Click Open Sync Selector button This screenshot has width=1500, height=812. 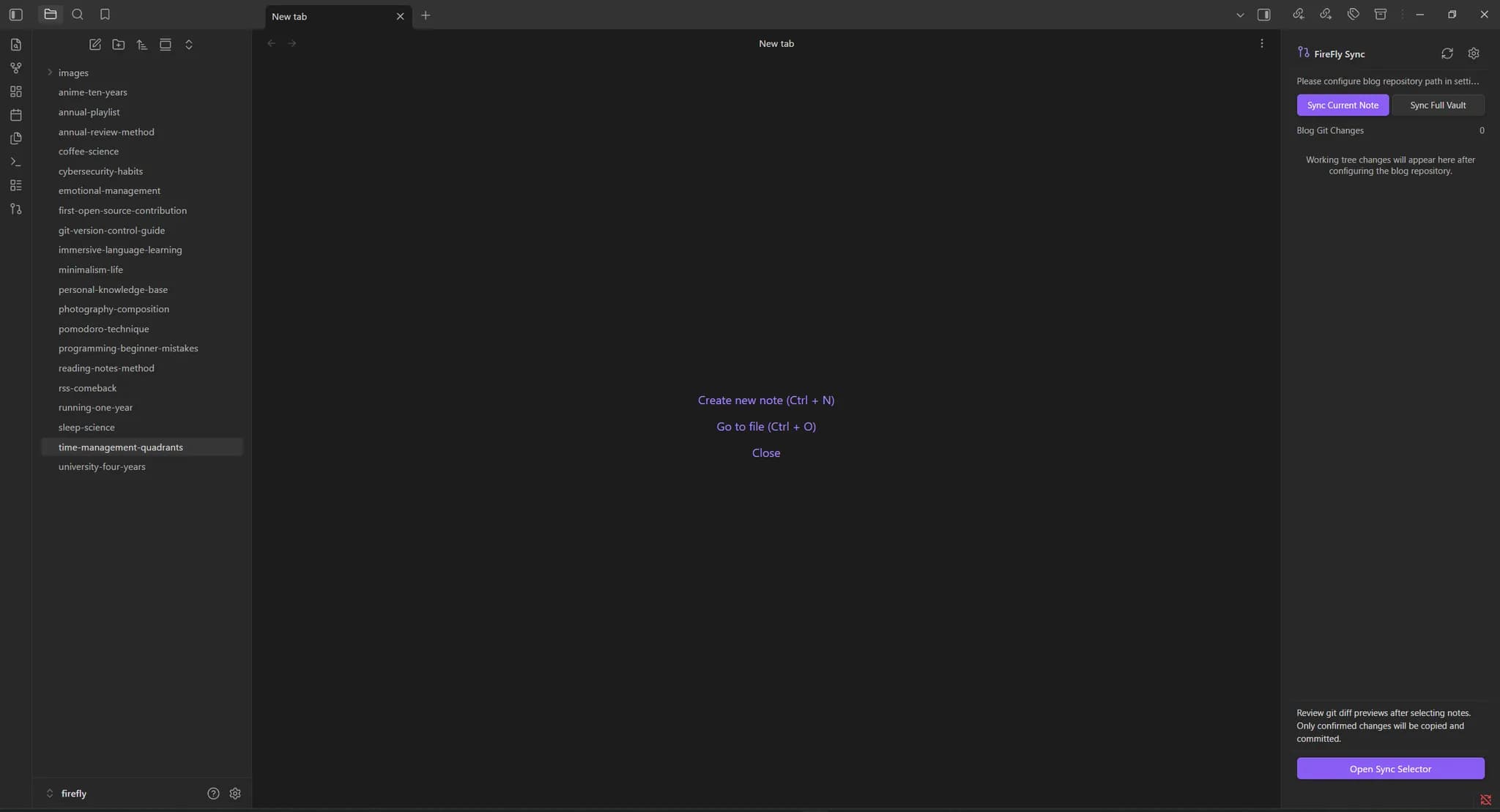point(1390,769)
